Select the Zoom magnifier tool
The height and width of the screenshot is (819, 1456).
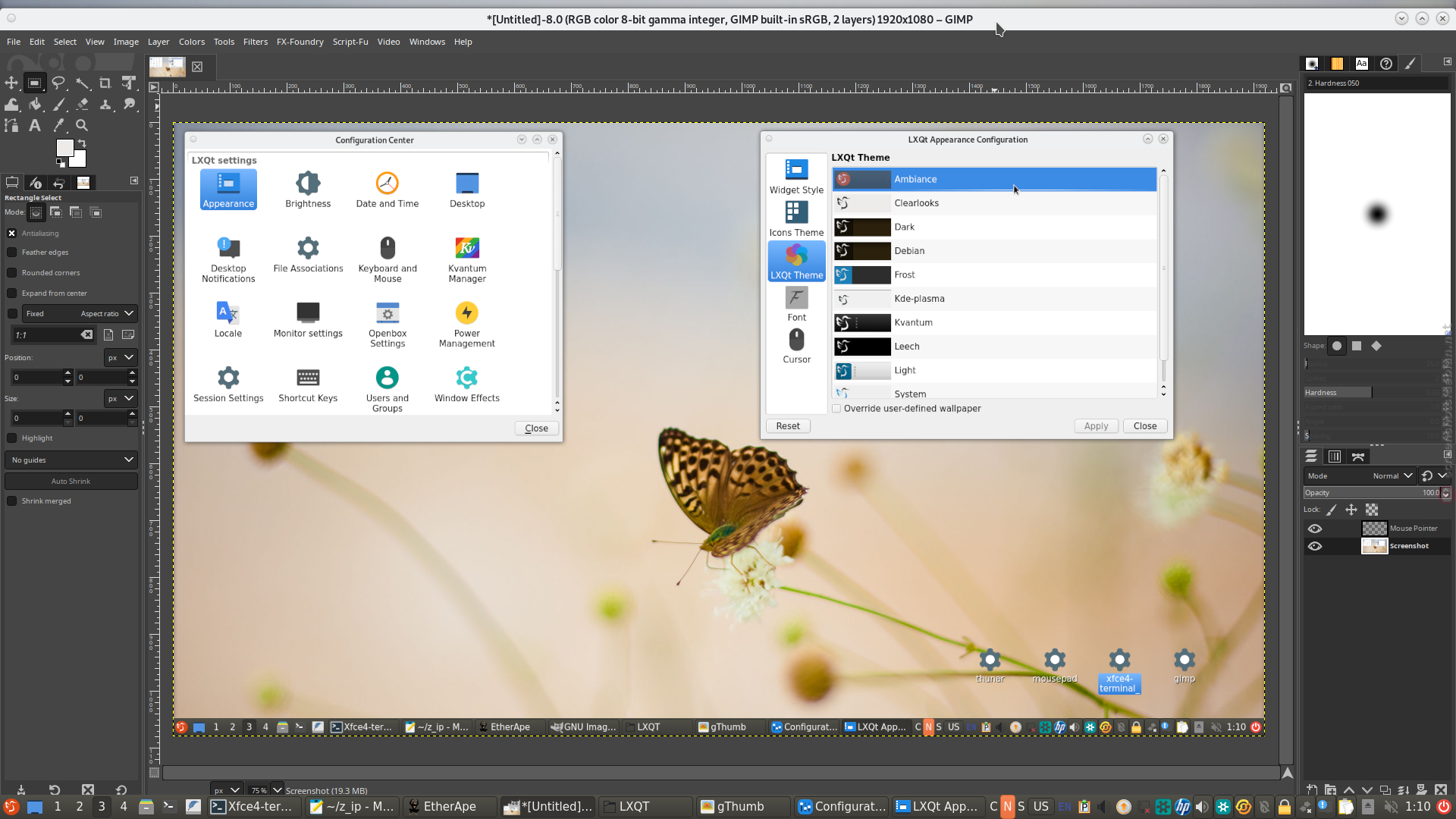[82, 125]
